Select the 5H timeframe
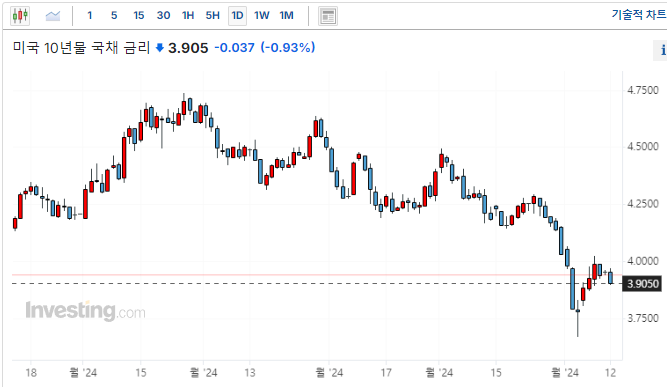This screenshot has height=387, width=667. tap(213, 16)
